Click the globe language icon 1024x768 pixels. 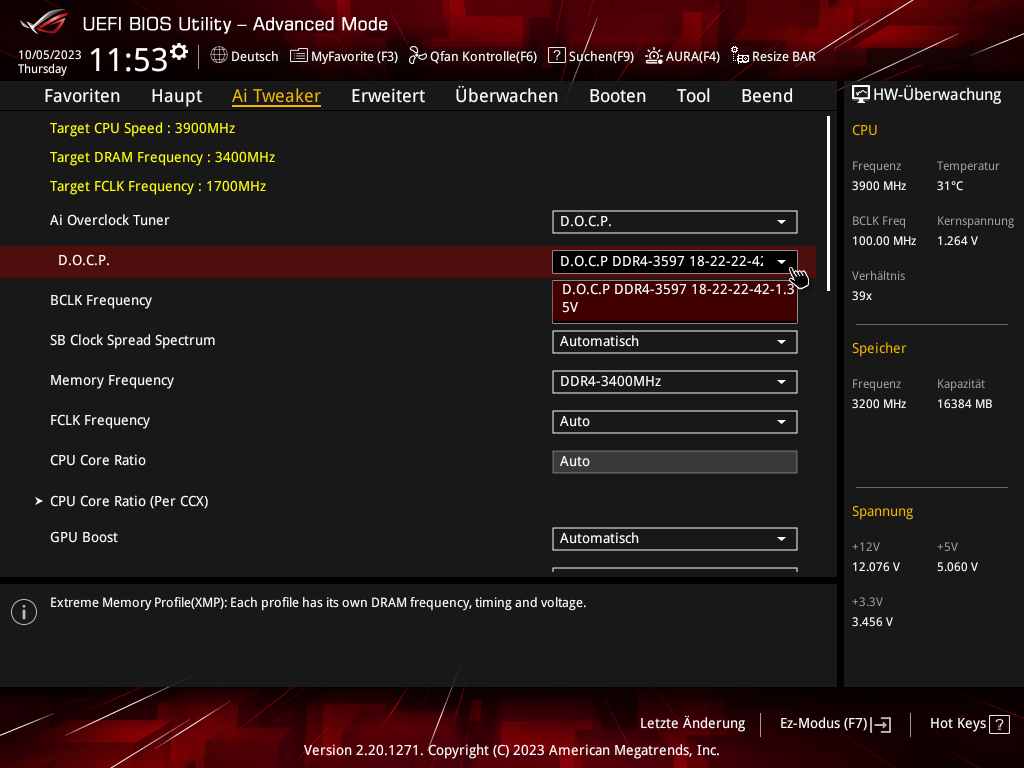219,56
